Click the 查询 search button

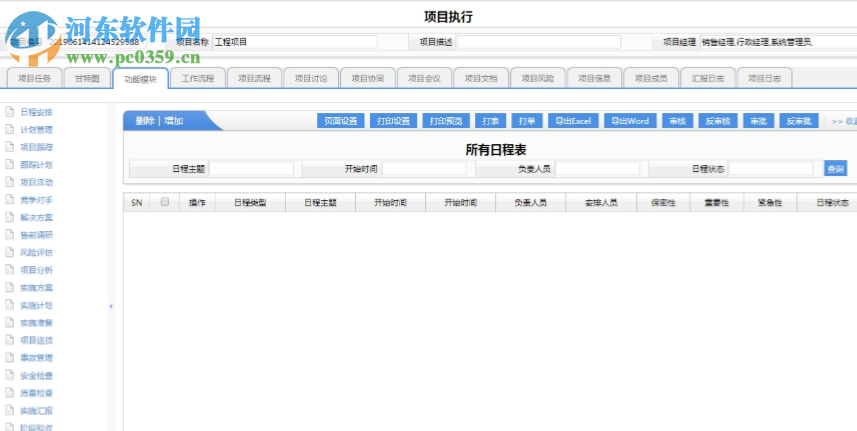pyautogui.click(x=836, y=169)
